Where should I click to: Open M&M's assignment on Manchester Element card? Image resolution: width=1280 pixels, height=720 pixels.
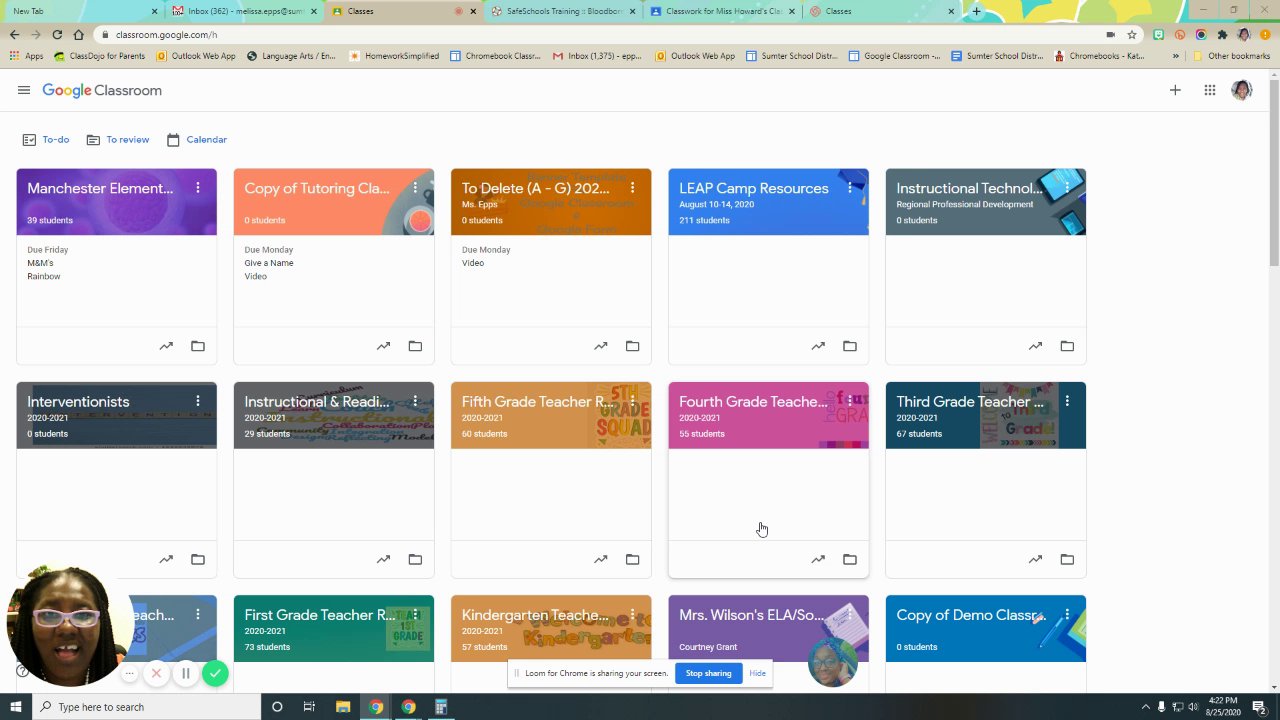40,263
